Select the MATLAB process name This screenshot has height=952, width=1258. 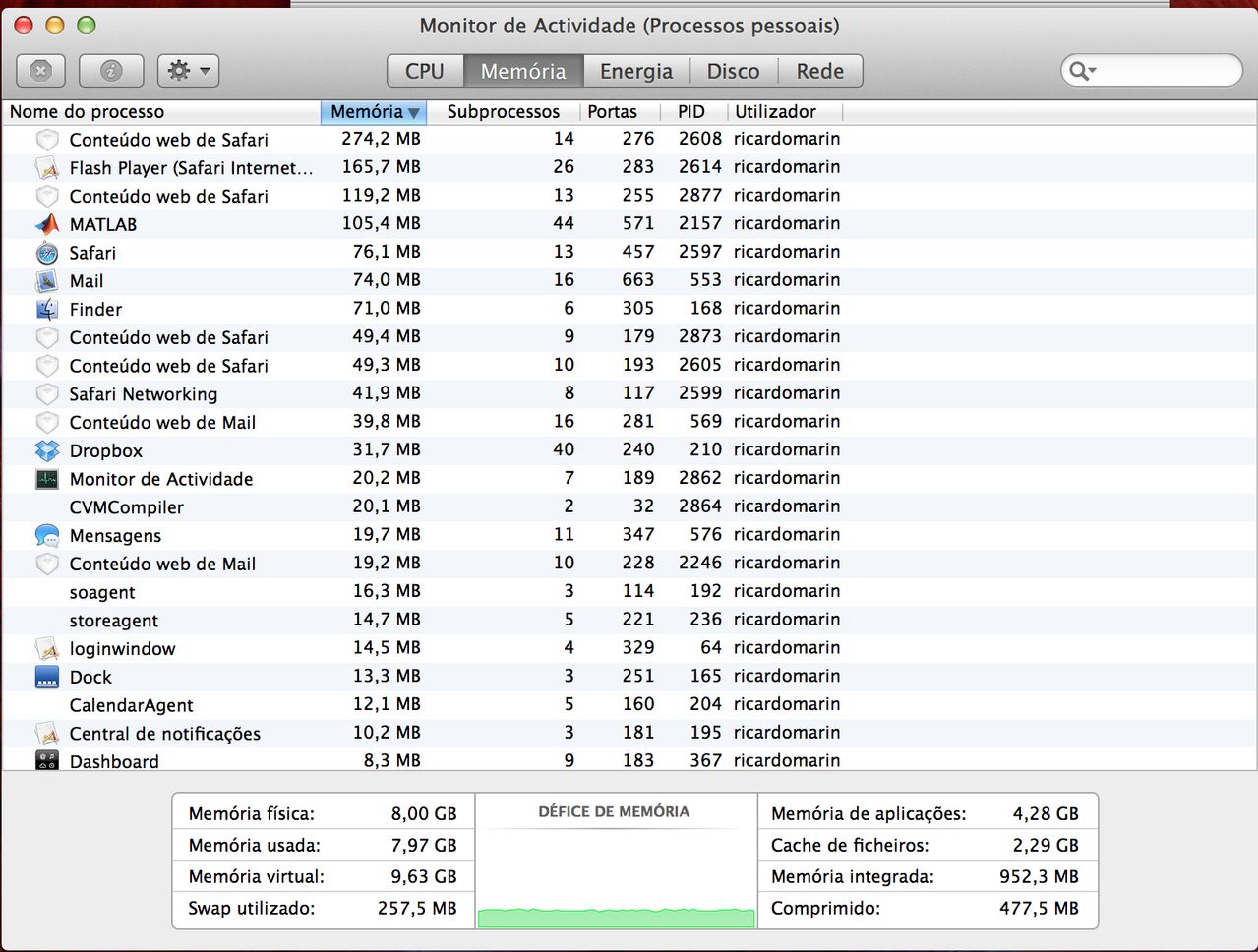tap(103, 224)
